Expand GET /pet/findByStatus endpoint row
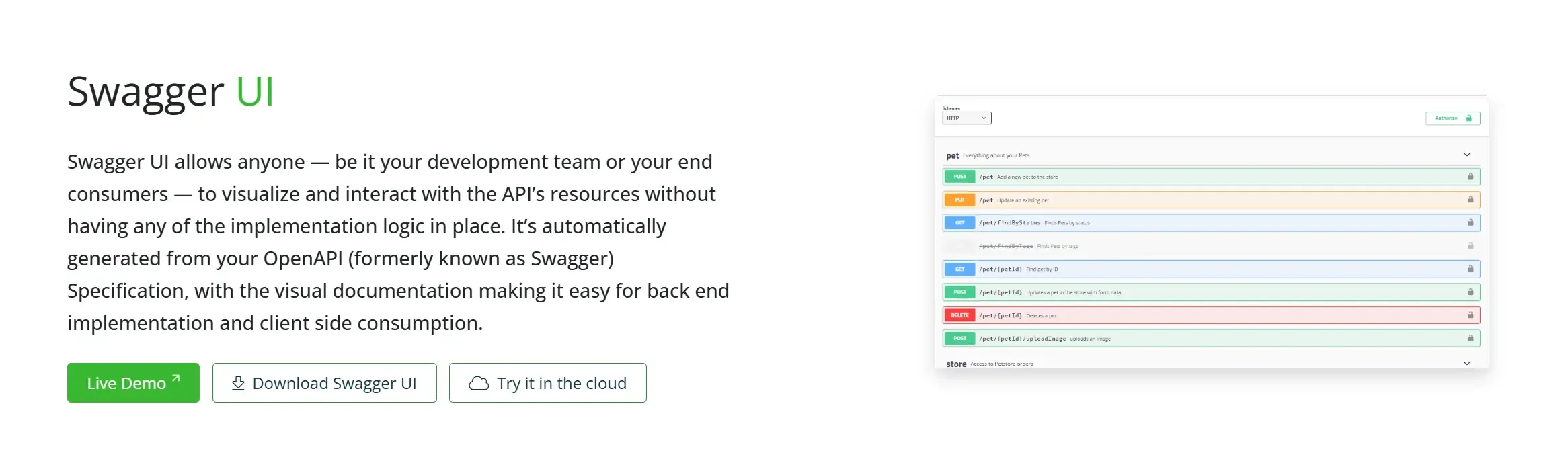Image resolution: width=1568 pixels, height=459 pixels. pyautogui.click(x=1212, y=222)
